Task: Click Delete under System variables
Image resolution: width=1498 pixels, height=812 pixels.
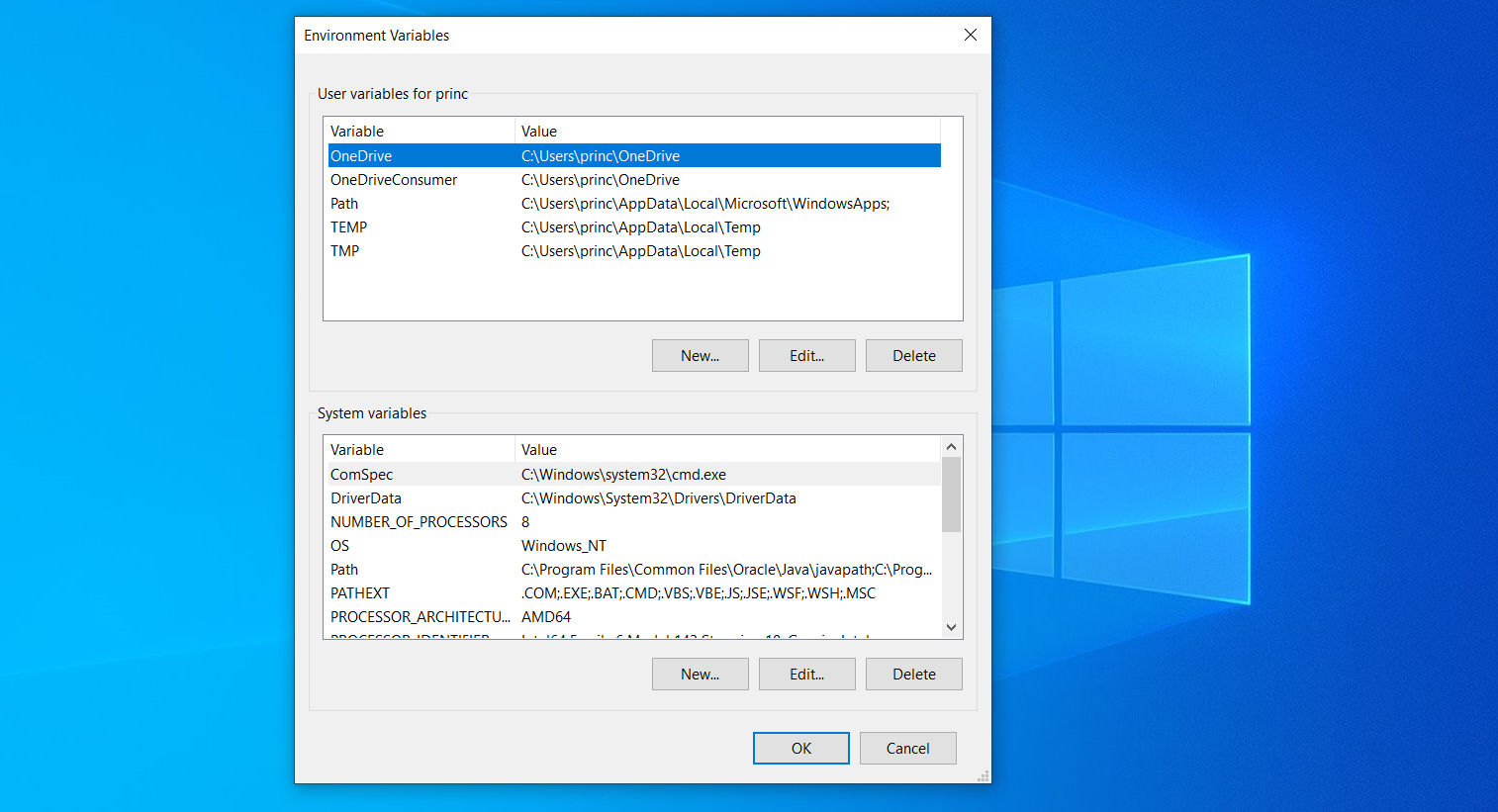Action: (914, 675)
